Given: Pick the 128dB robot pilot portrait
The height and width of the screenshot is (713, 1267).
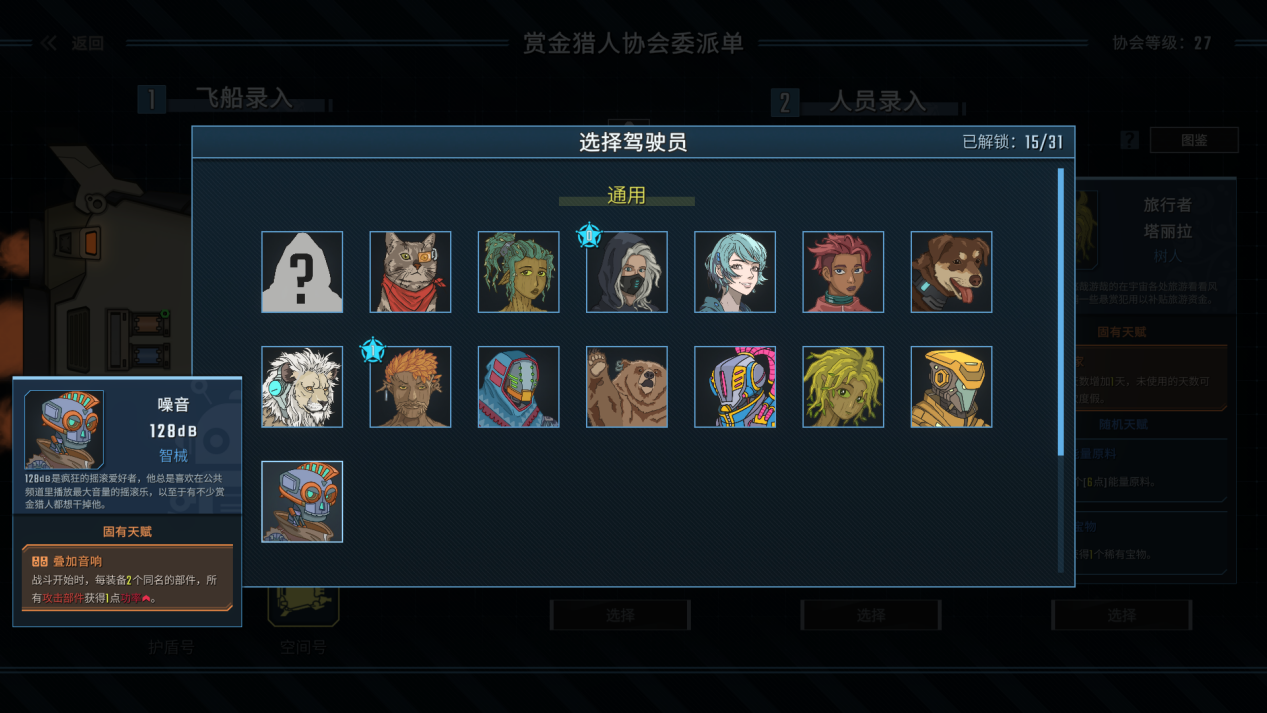Looking at the screenshot, I should (302, 502).
